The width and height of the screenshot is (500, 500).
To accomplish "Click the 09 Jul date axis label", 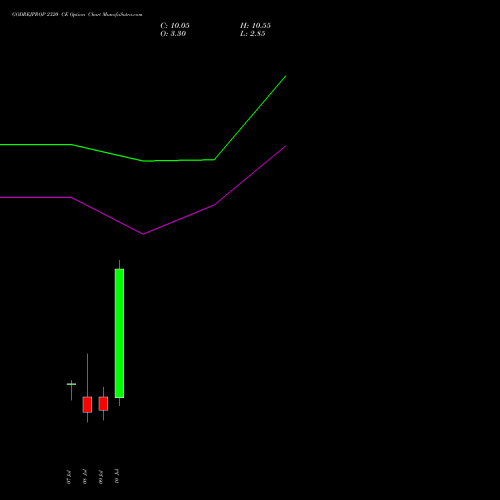I will [101, 477].
